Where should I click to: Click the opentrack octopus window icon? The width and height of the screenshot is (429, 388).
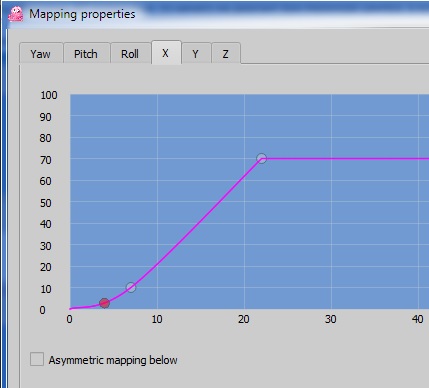tap(16, 14)
